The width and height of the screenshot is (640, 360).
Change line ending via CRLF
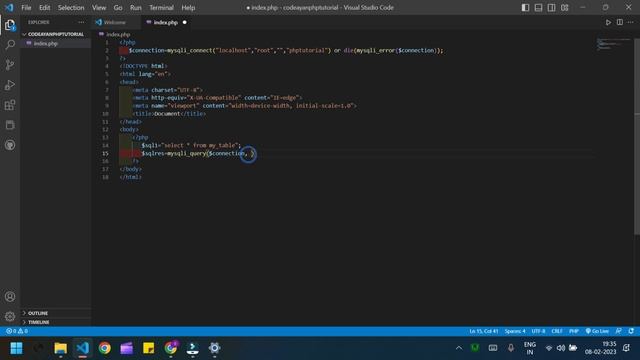[x=557, y=331]
